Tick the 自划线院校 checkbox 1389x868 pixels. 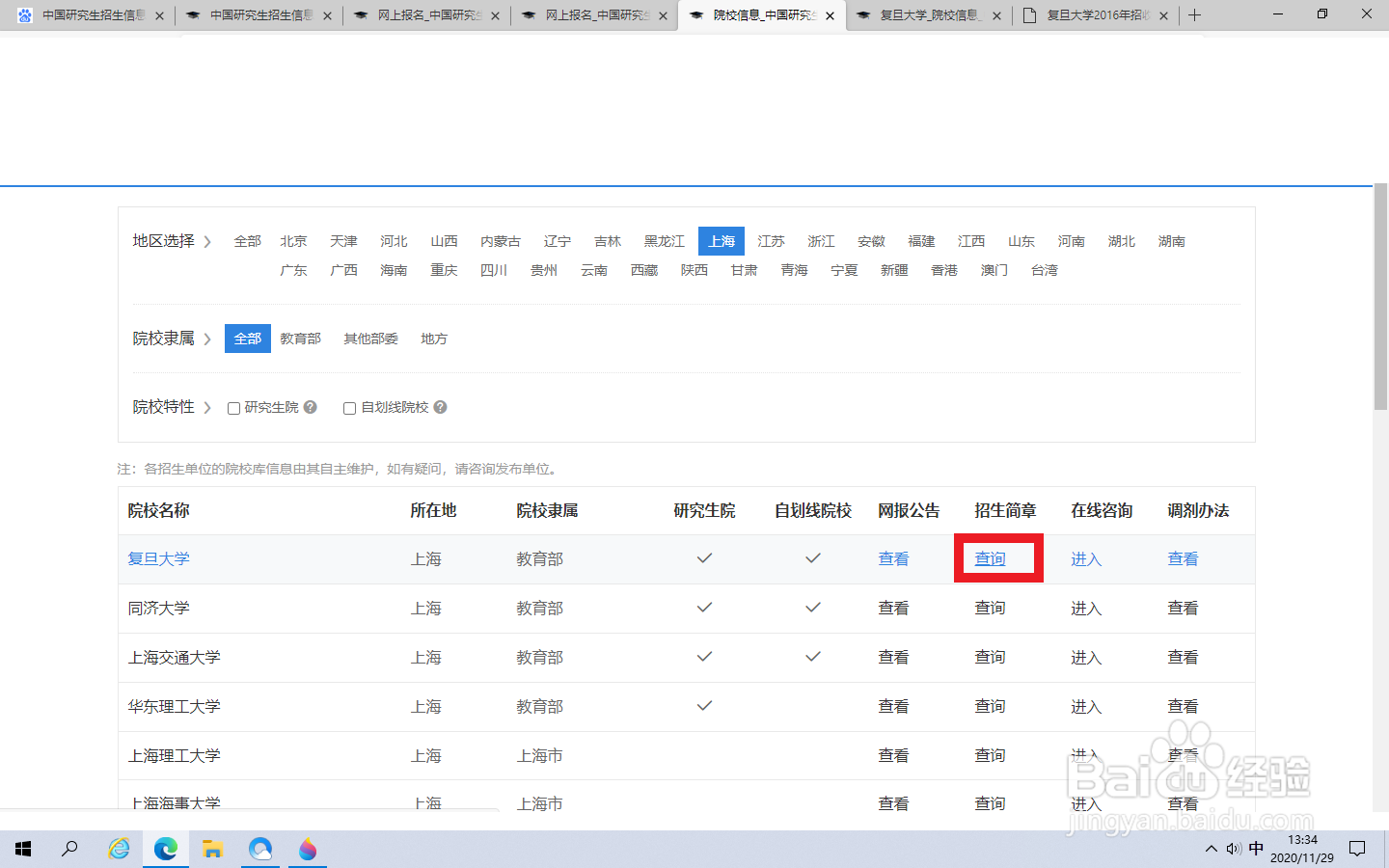pos(349,408)
